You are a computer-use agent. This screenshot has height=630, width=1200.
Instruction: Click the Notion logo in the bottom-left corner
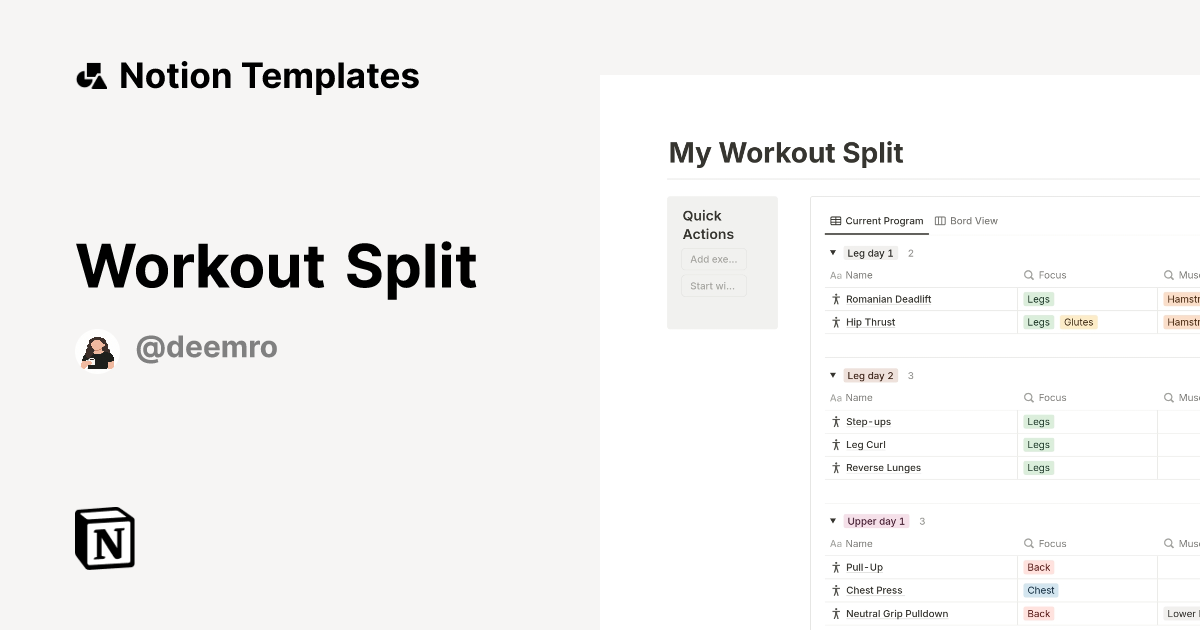tap(104, 538)
